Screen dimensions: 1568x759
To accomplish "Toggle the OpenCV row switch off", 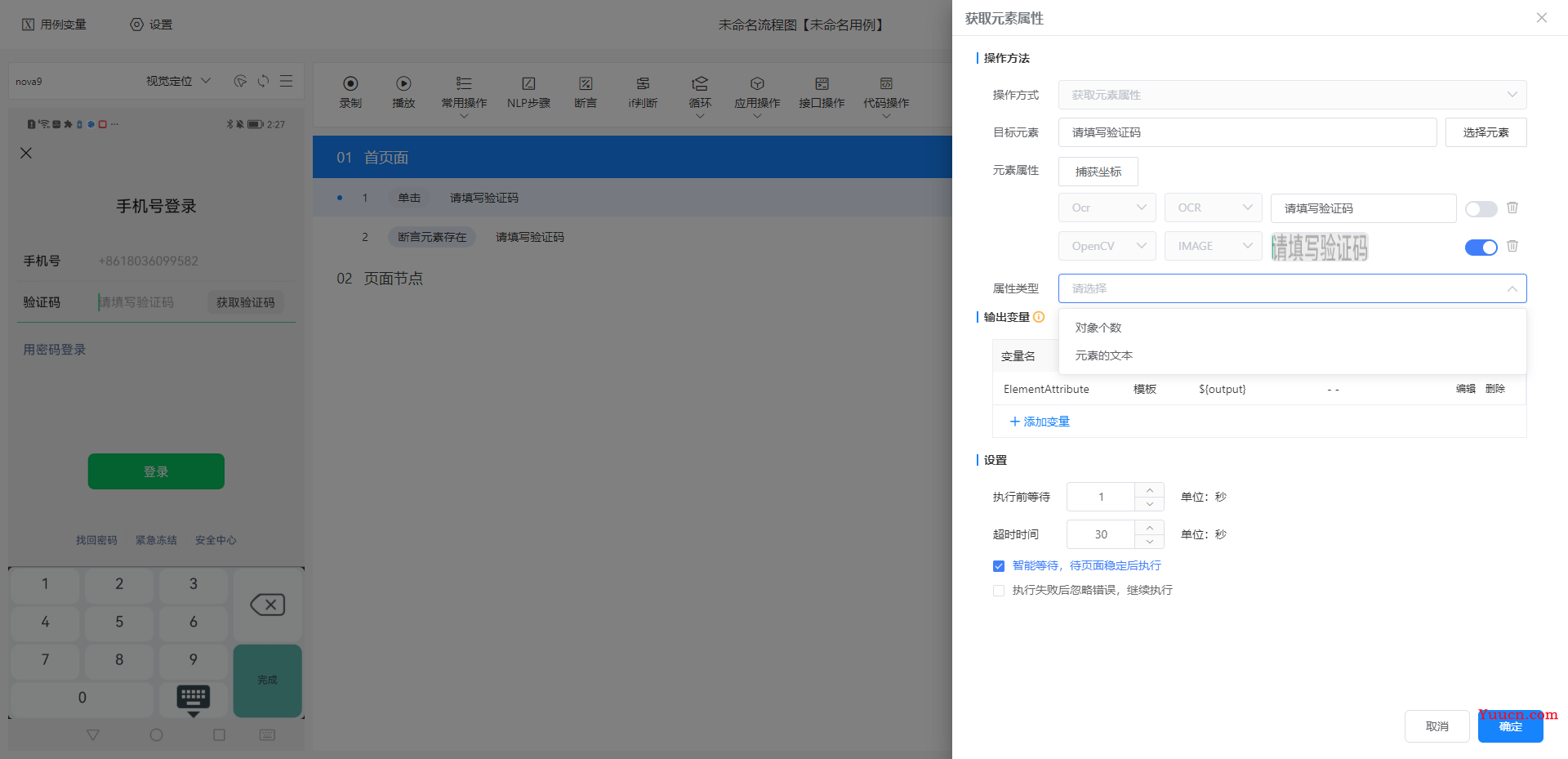I will 1481,248.
